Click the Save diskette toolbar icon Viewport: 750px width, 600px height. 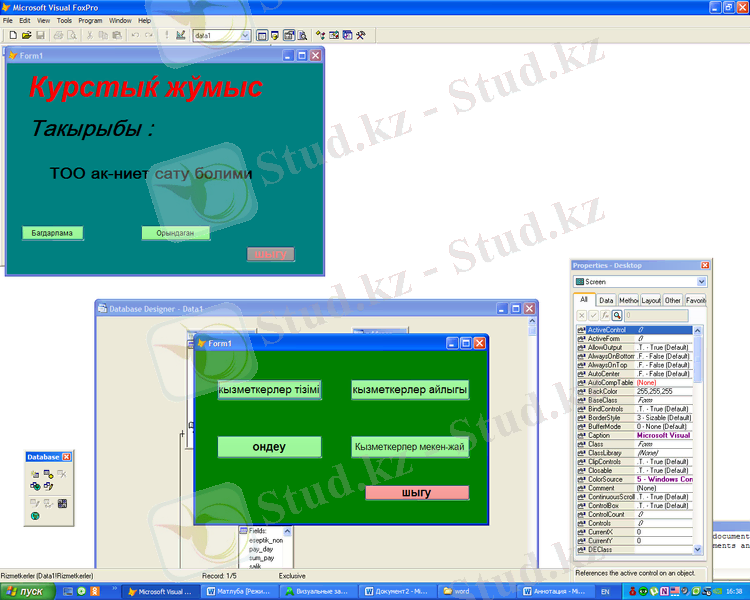click(41, 35)
